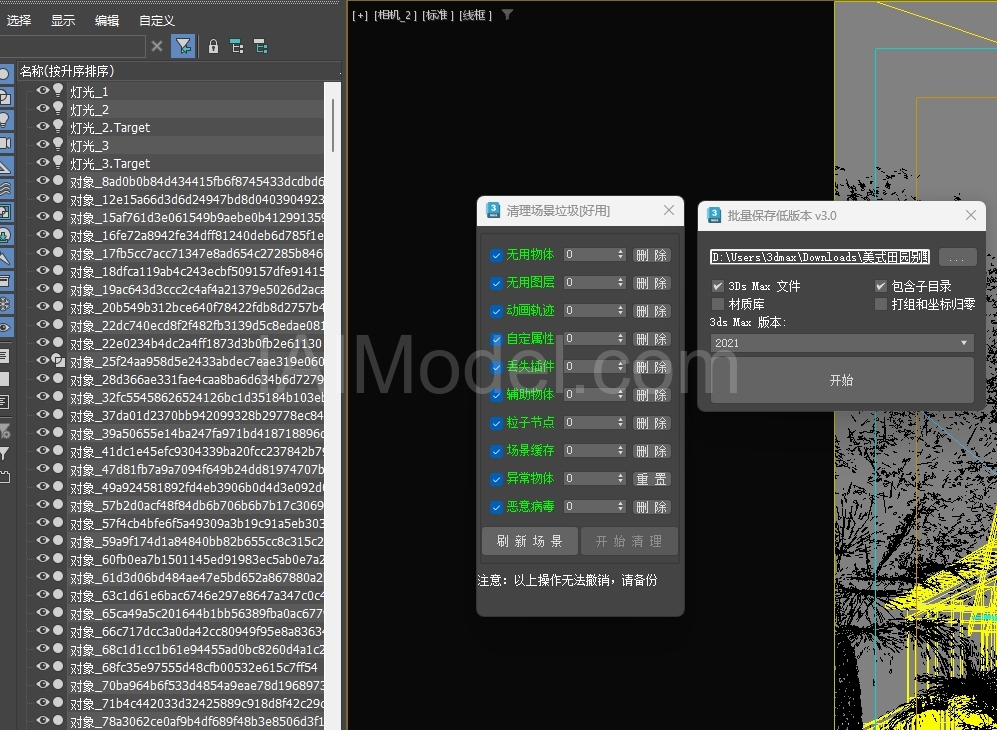This screenshot has height=730, width=997.
Task: Enable the 打组和坐标归零 checkbox
Action: pos(881,304)
